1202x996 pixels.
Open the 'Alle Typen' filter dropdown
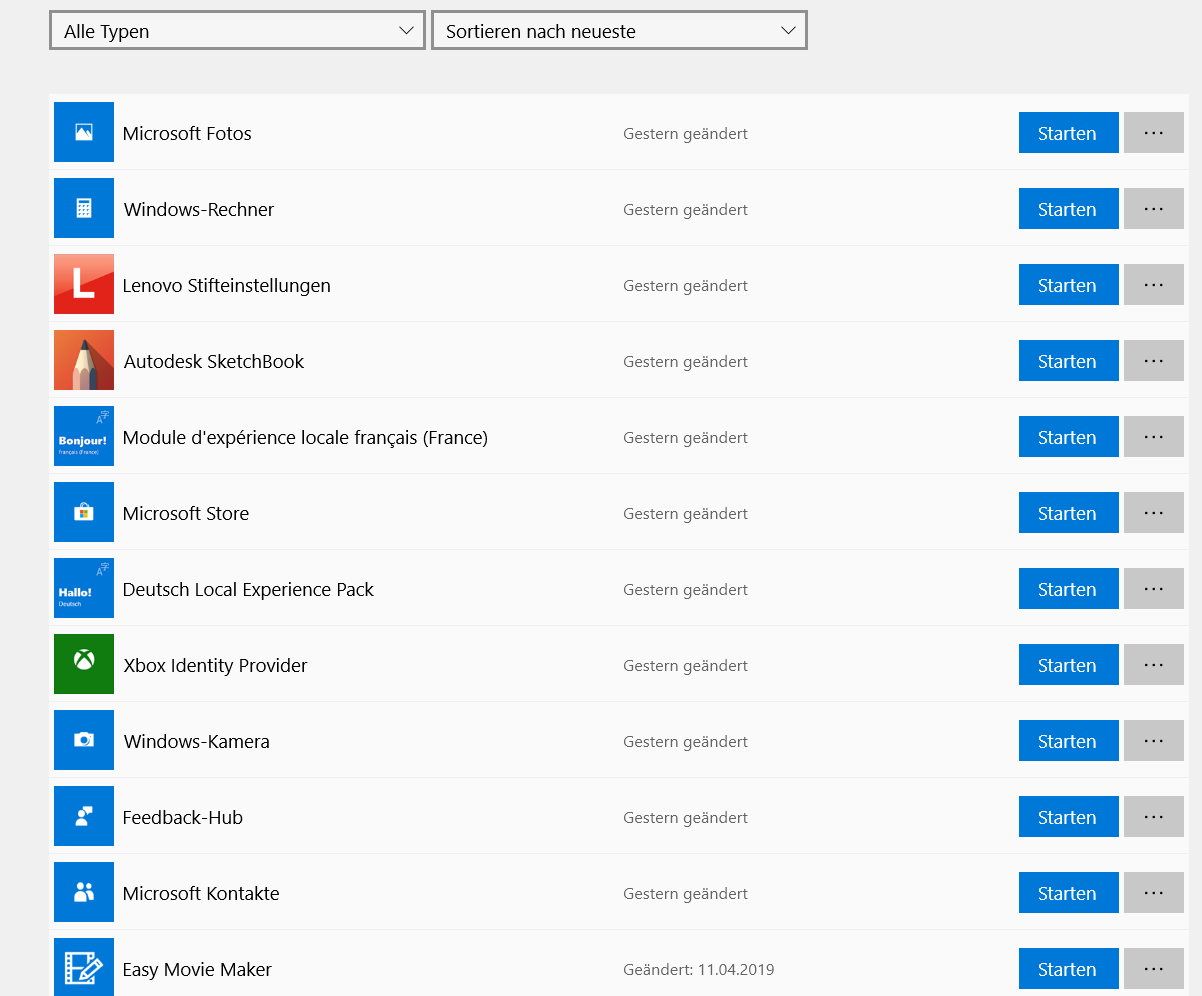pos(237,31)
